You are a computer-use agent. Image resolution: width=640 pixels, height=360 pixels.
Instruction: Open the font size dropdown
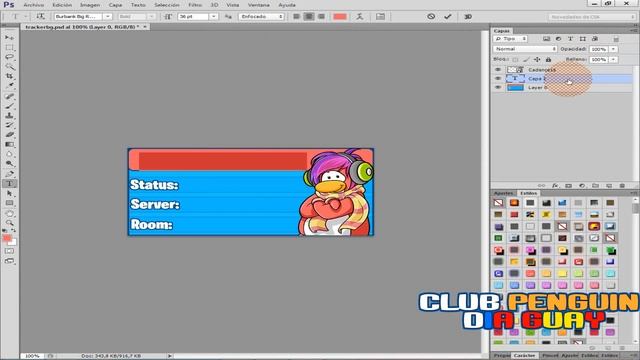point(213,16)
